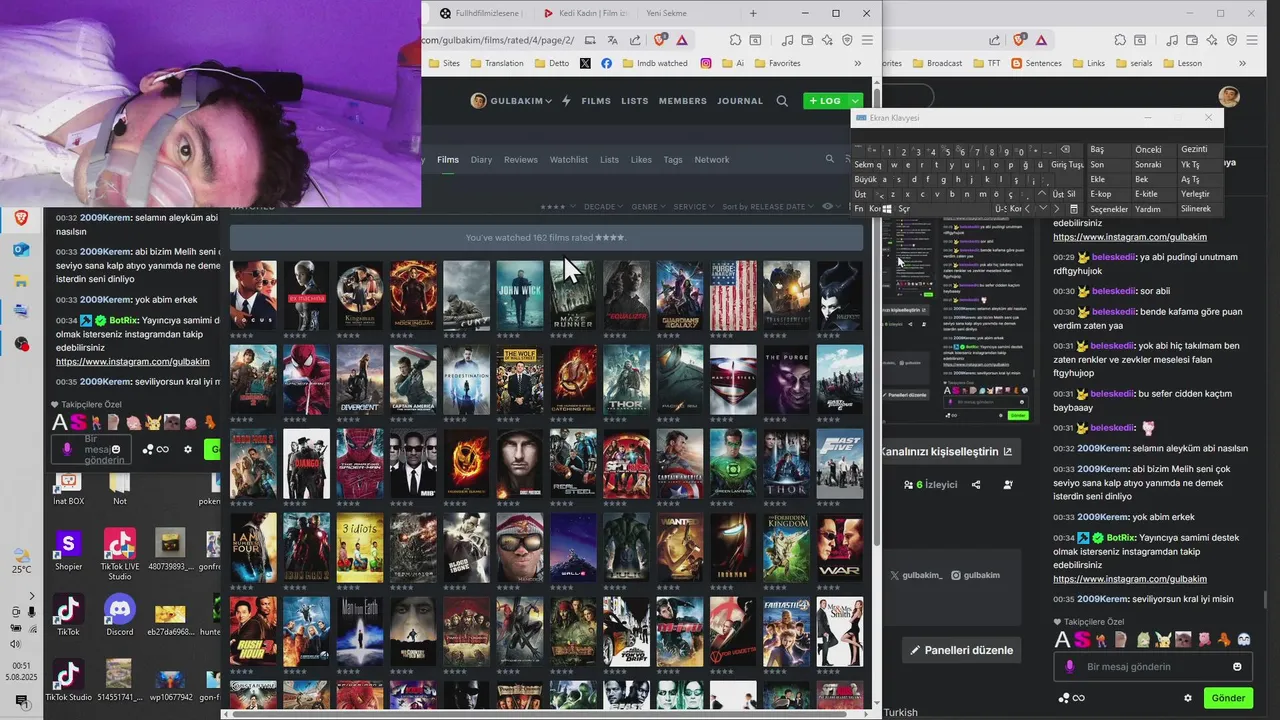Expand hidden bookmarks chevron in Letterboxd window

point(857,63)
